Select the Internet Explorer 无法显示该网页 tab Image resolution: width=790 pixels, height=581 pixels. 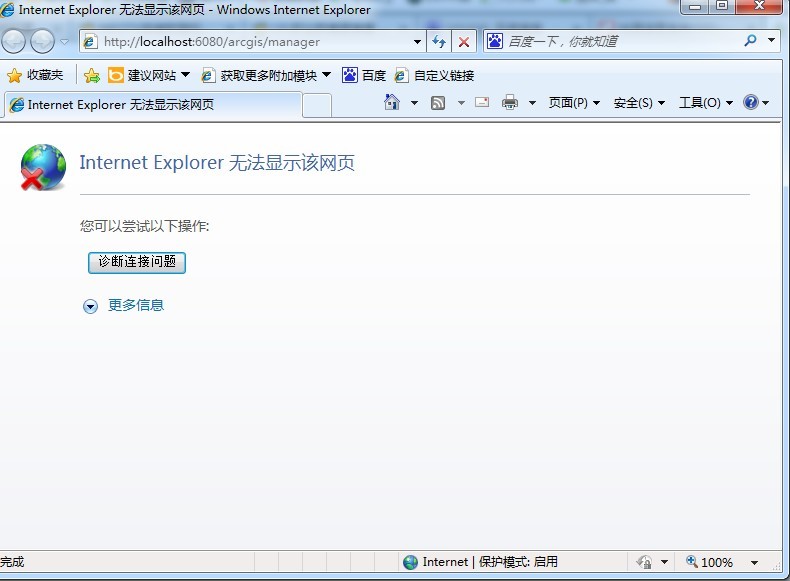coord(151,105)
